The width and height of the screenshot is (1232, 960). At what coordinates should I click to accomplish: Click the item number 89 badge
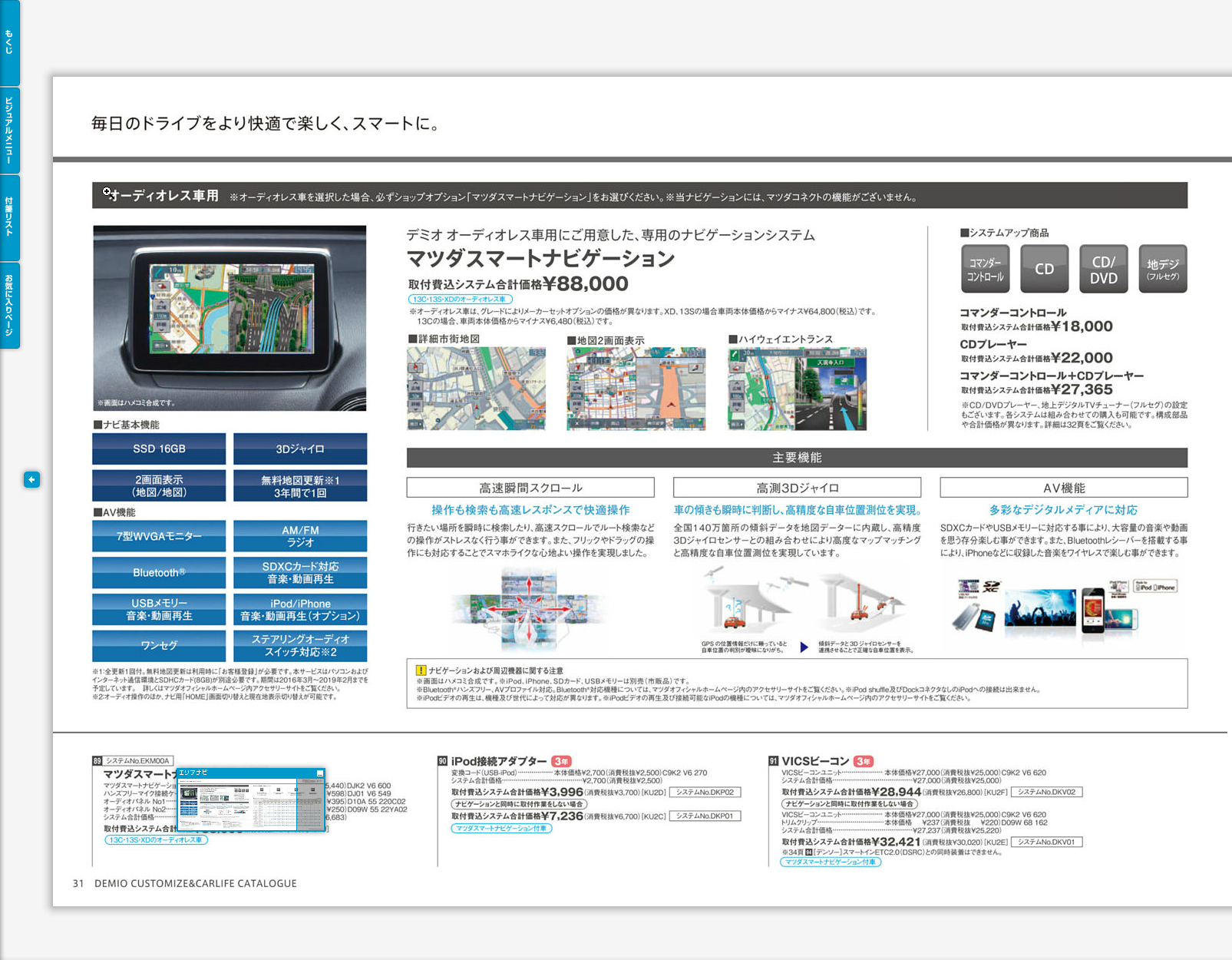coord(97,761)
